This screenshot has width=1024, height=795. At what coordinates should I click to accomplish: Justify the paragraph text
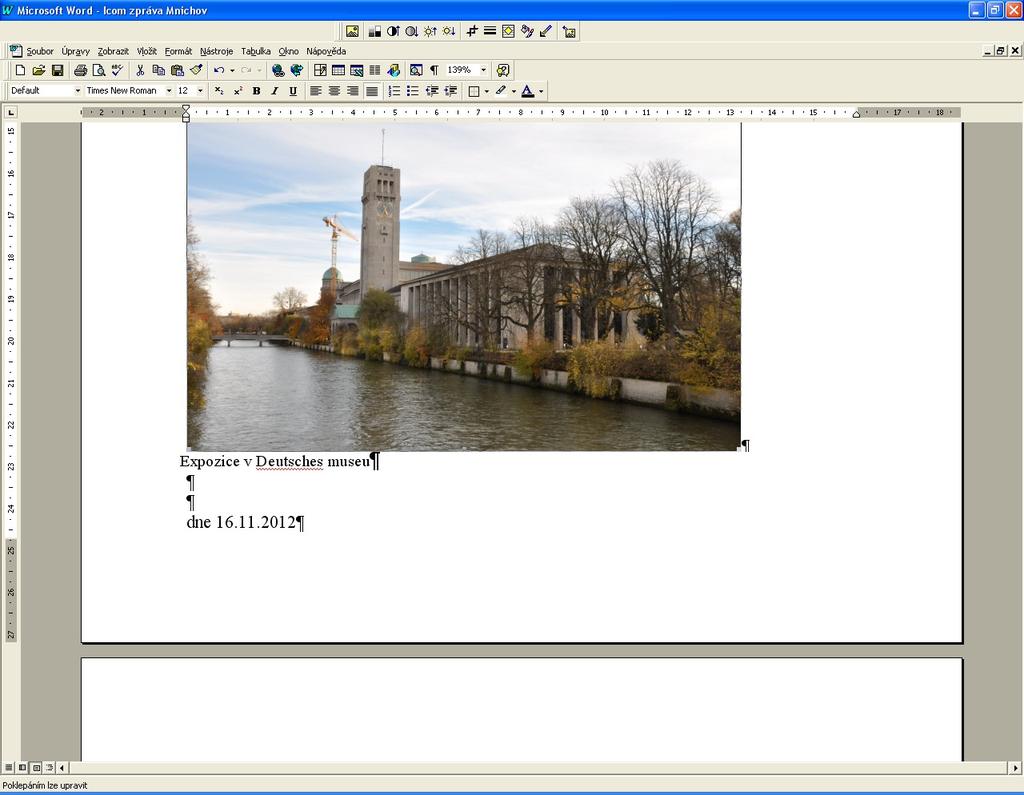[372, 91]
